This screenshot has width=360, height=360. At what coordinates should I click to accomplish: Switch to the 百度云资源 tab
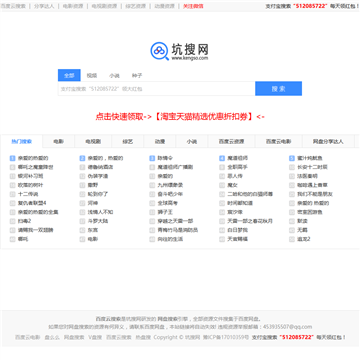[231, 141]
